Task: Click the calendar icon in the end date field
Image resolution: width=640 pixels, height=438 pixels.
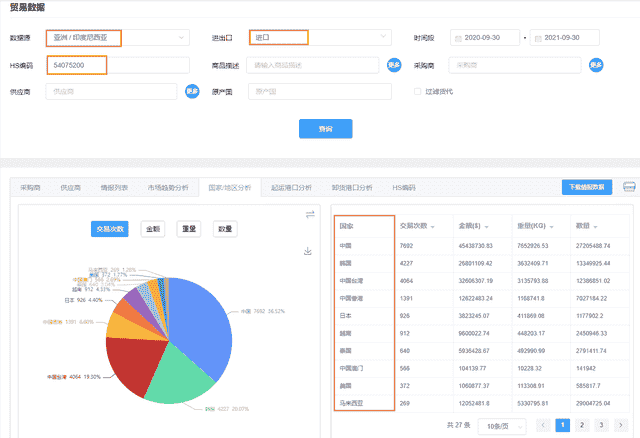Action: 538,38
